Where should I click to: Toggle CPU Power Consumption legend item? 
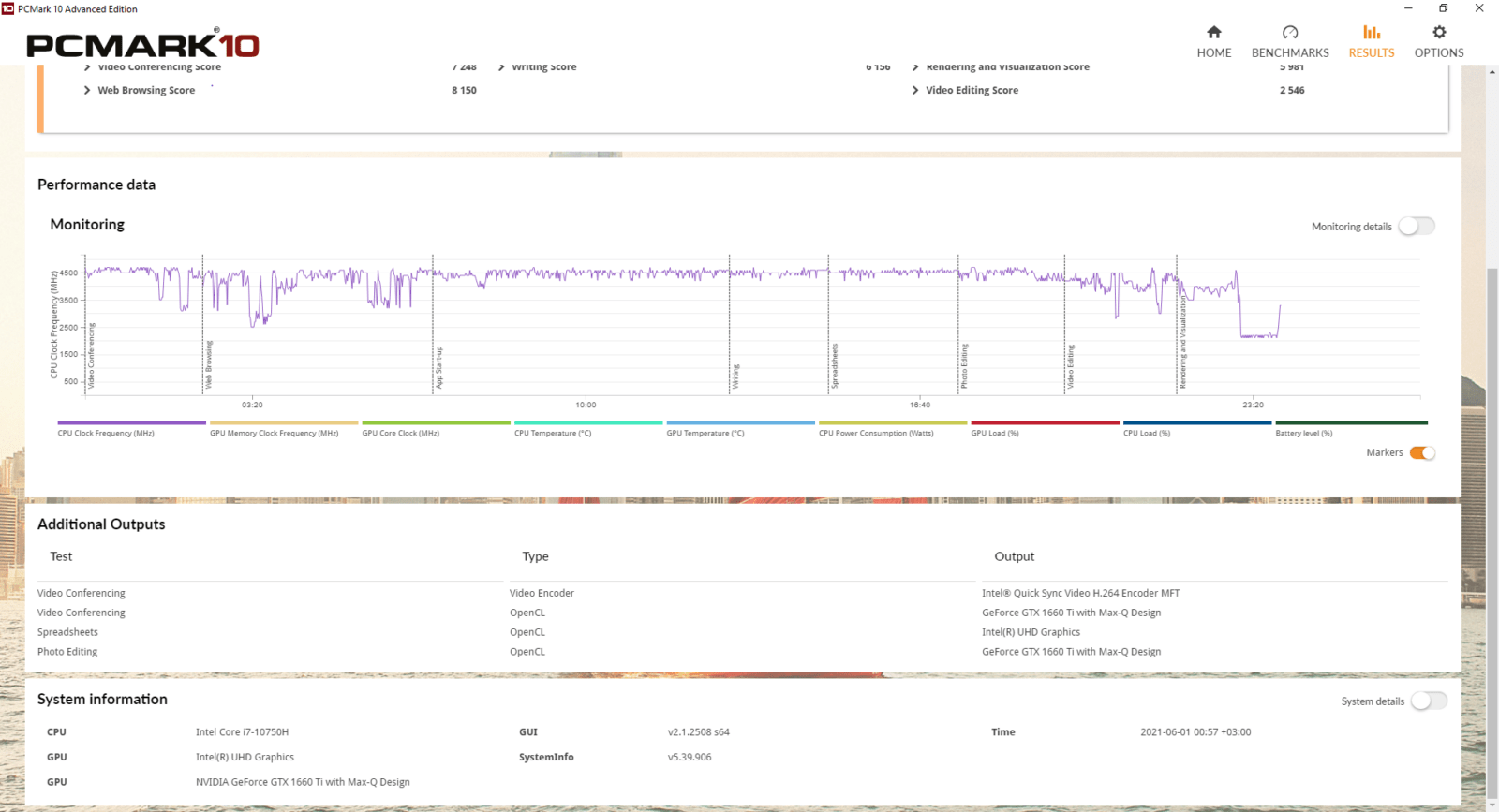893,429
